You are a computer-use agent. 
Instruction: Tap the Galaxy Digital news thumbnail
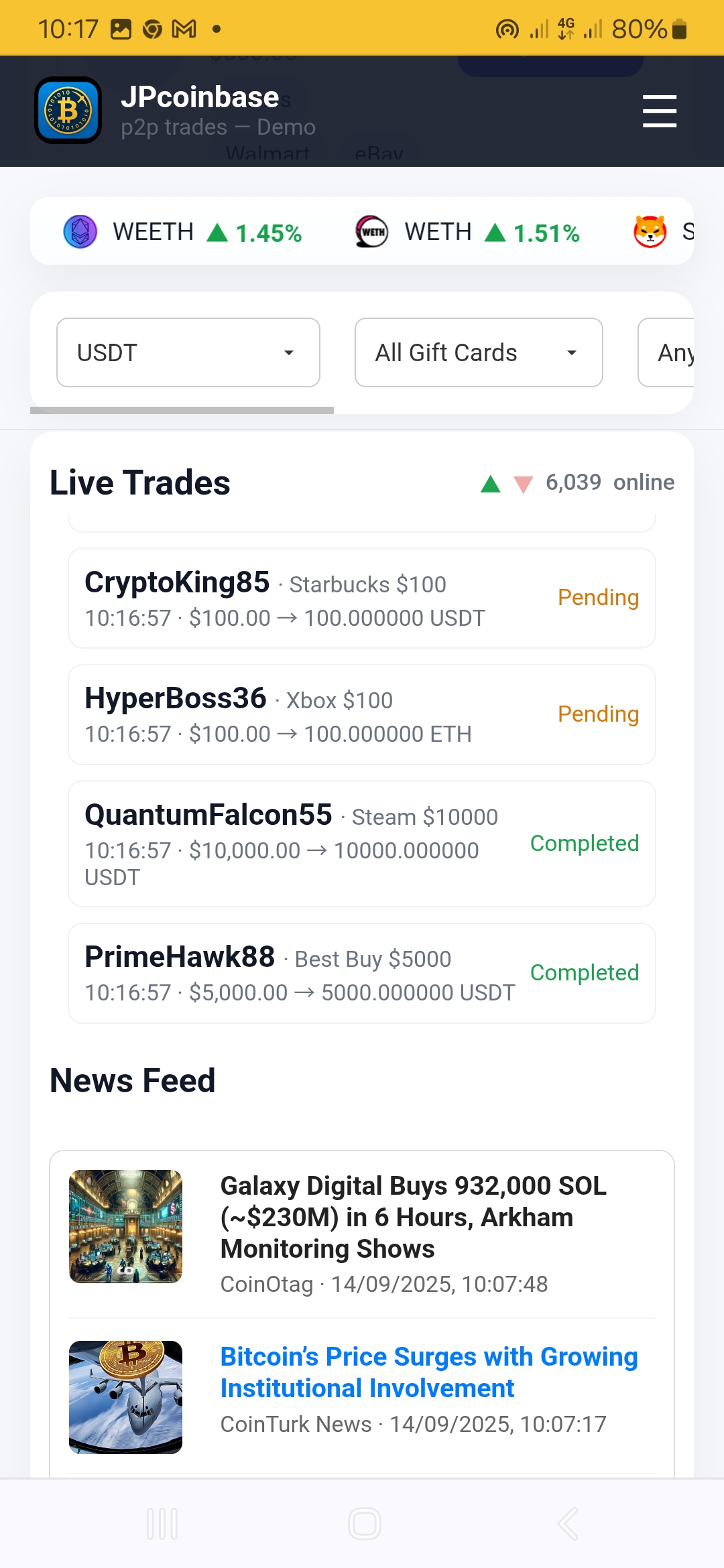(x=125, y=1226)
